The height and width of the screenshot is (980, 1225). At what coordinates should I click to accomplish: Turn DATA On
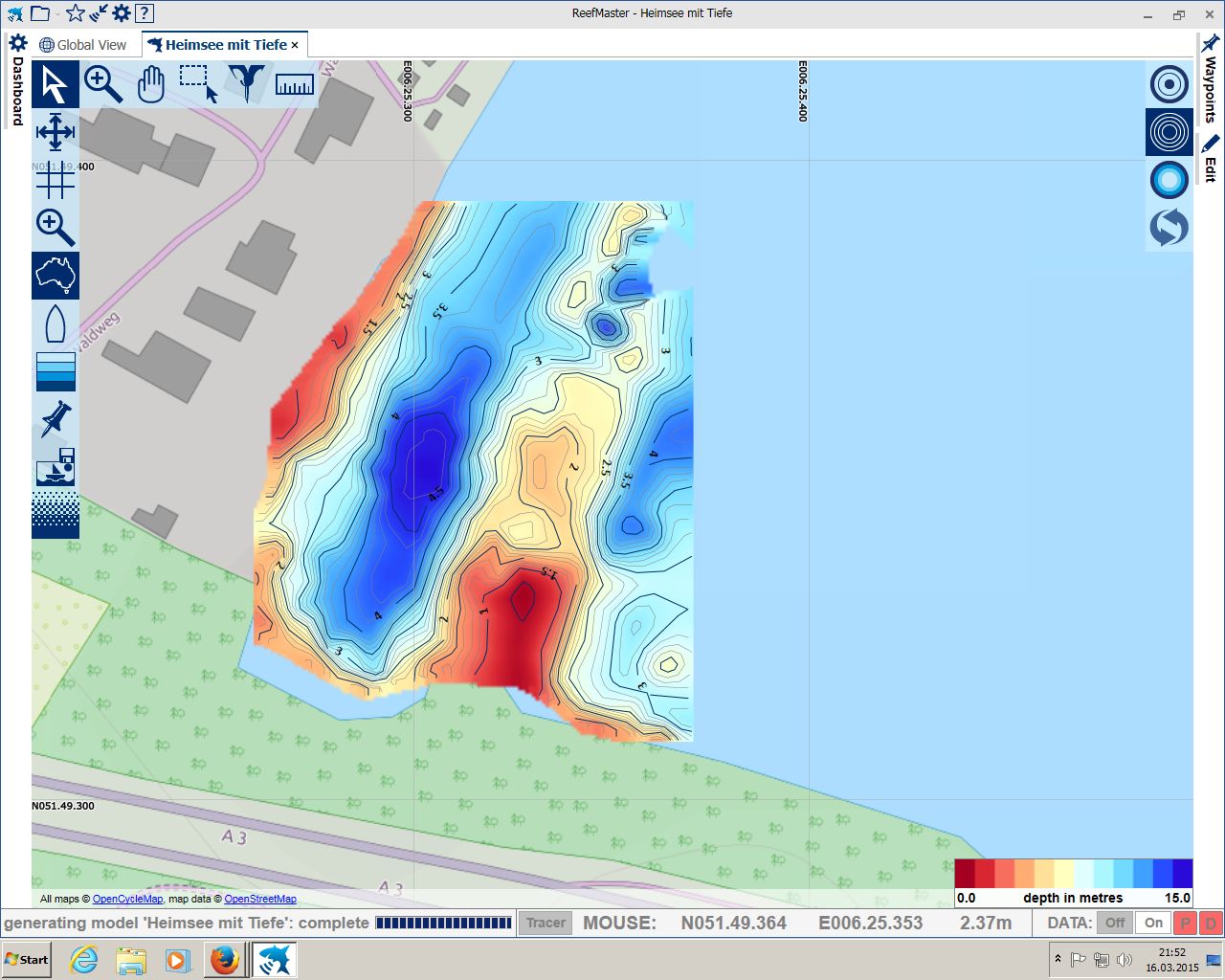click(x=1153, y=924)
